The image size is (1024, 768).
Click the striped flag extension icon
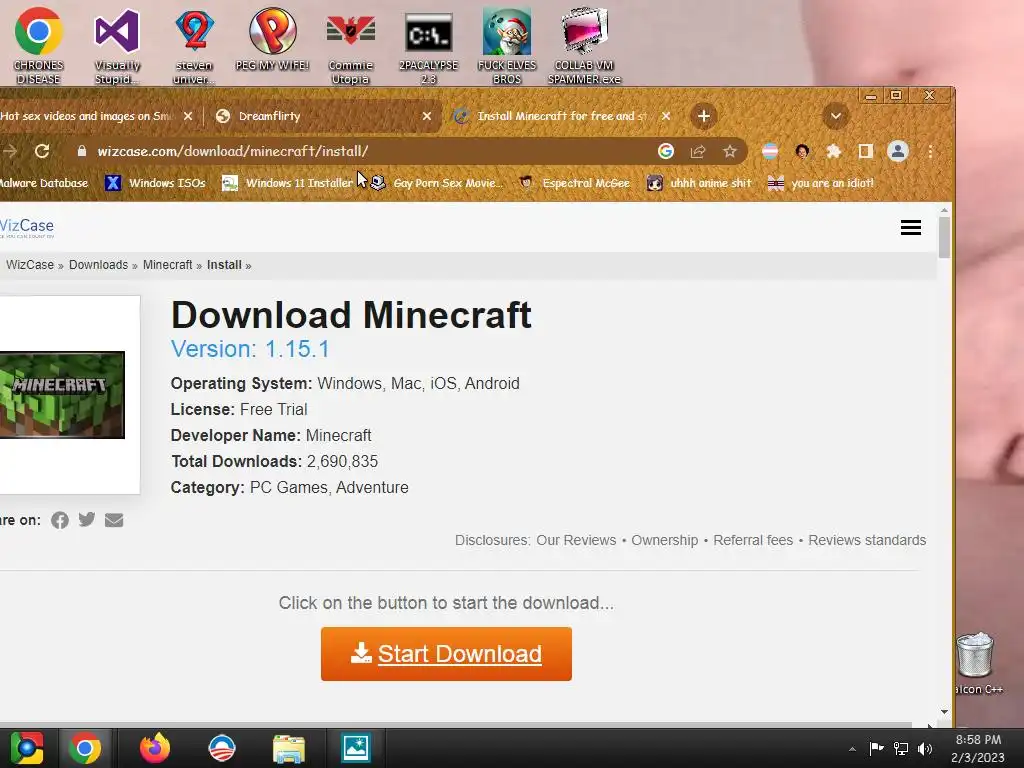pyautogui.click(x=770, y=152)
